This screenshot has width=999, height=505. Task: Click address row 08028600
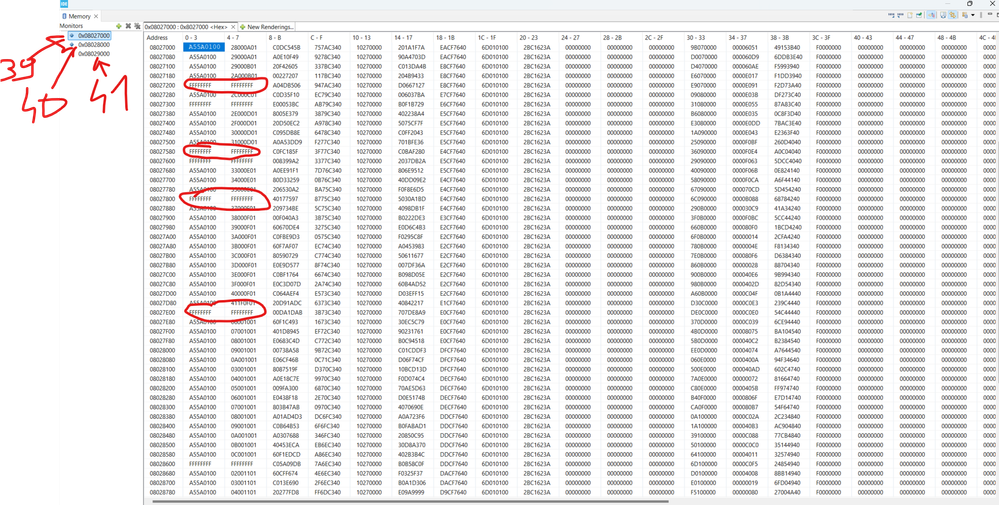[162, 463]
